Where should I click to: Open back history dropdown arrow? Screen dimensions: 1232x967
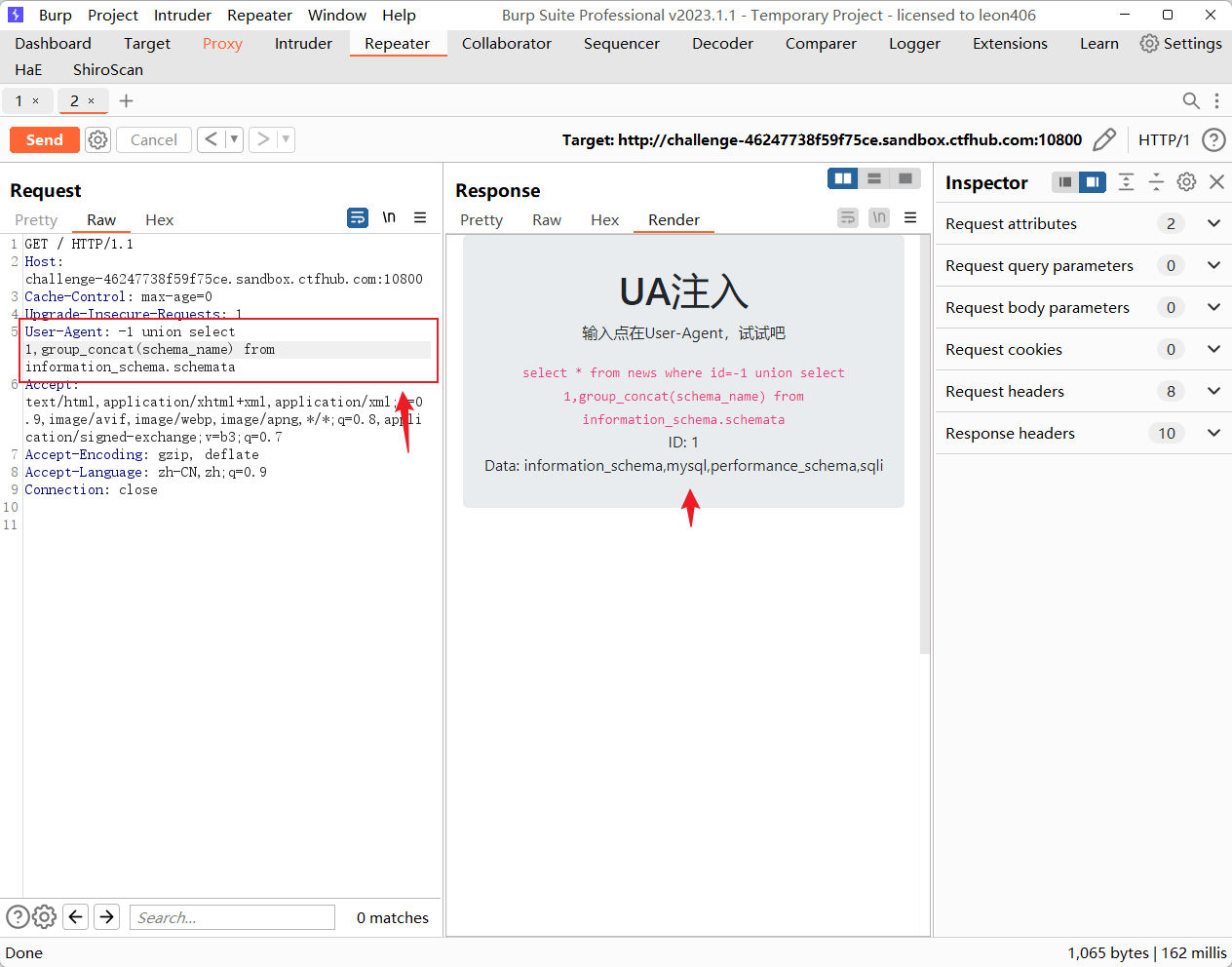(234, 139)
